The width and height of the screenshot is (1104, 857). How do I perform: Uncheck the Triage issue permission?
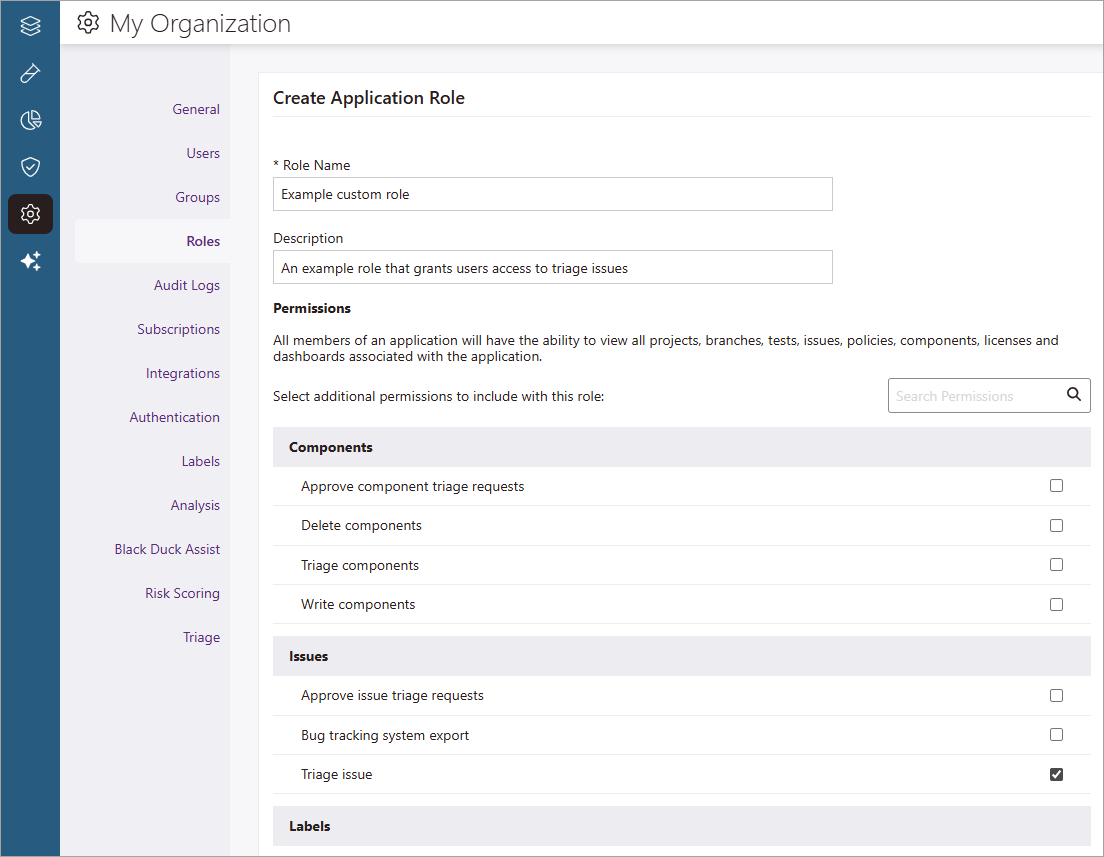(x=1056, y=774)
